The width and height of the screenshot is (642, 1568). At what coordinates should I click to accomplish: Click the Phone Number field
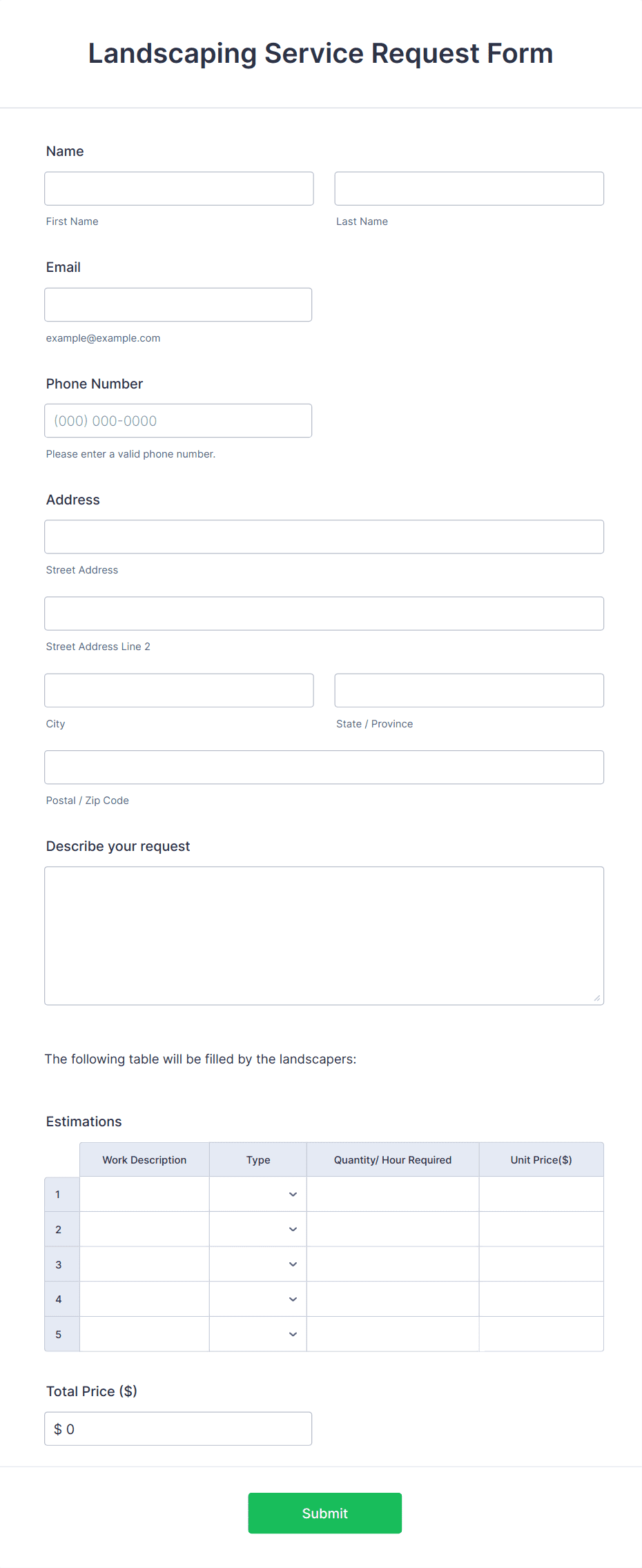coord(177,420)
